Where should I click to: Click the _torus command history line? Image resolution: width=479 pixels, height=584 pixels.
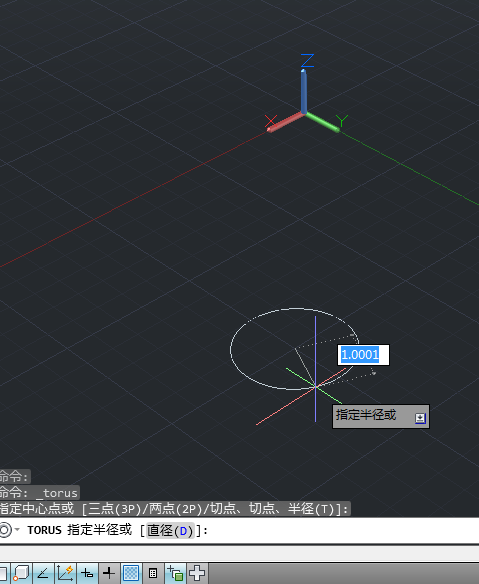tap(39, 493)
